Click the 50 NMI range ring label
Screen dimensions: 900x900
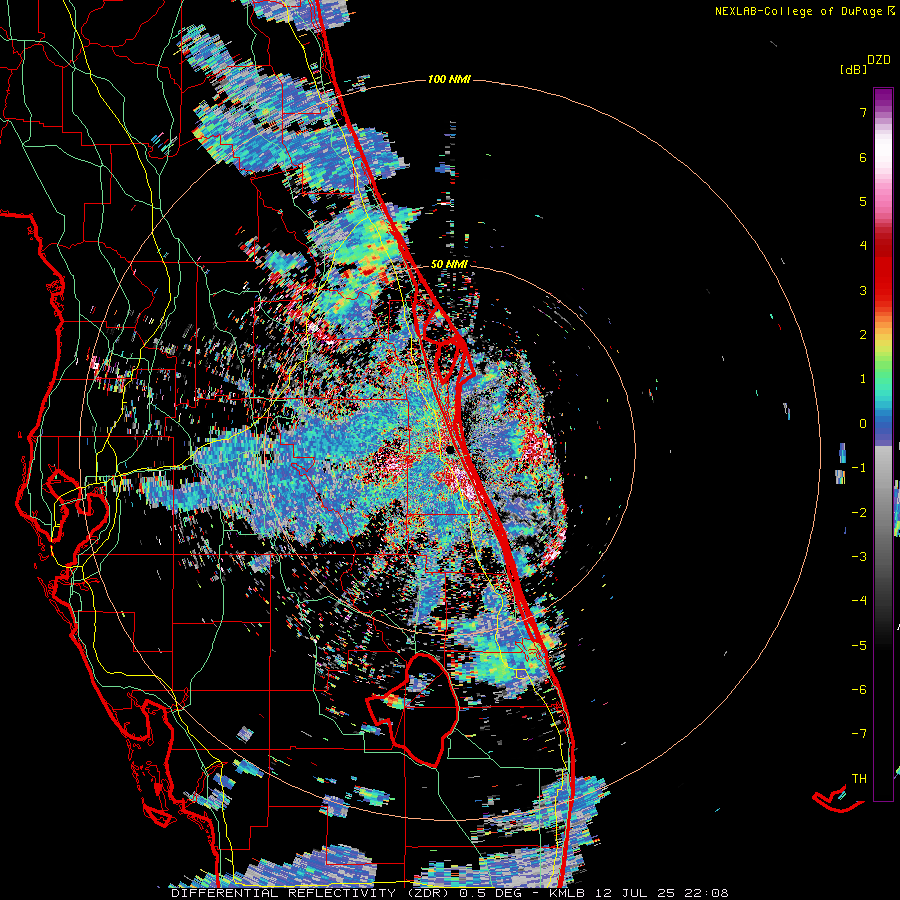[x=449, y=264]
